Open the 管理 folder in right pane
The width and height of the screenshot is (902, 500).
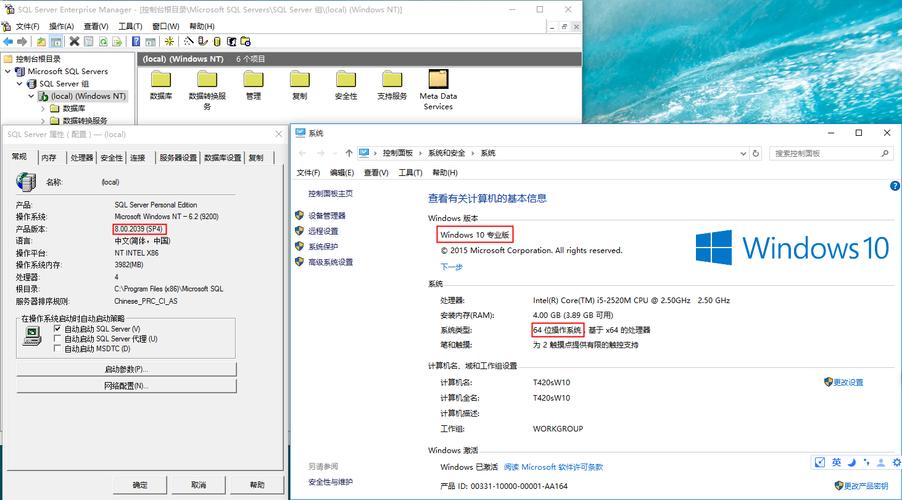[x=253, y=85]
